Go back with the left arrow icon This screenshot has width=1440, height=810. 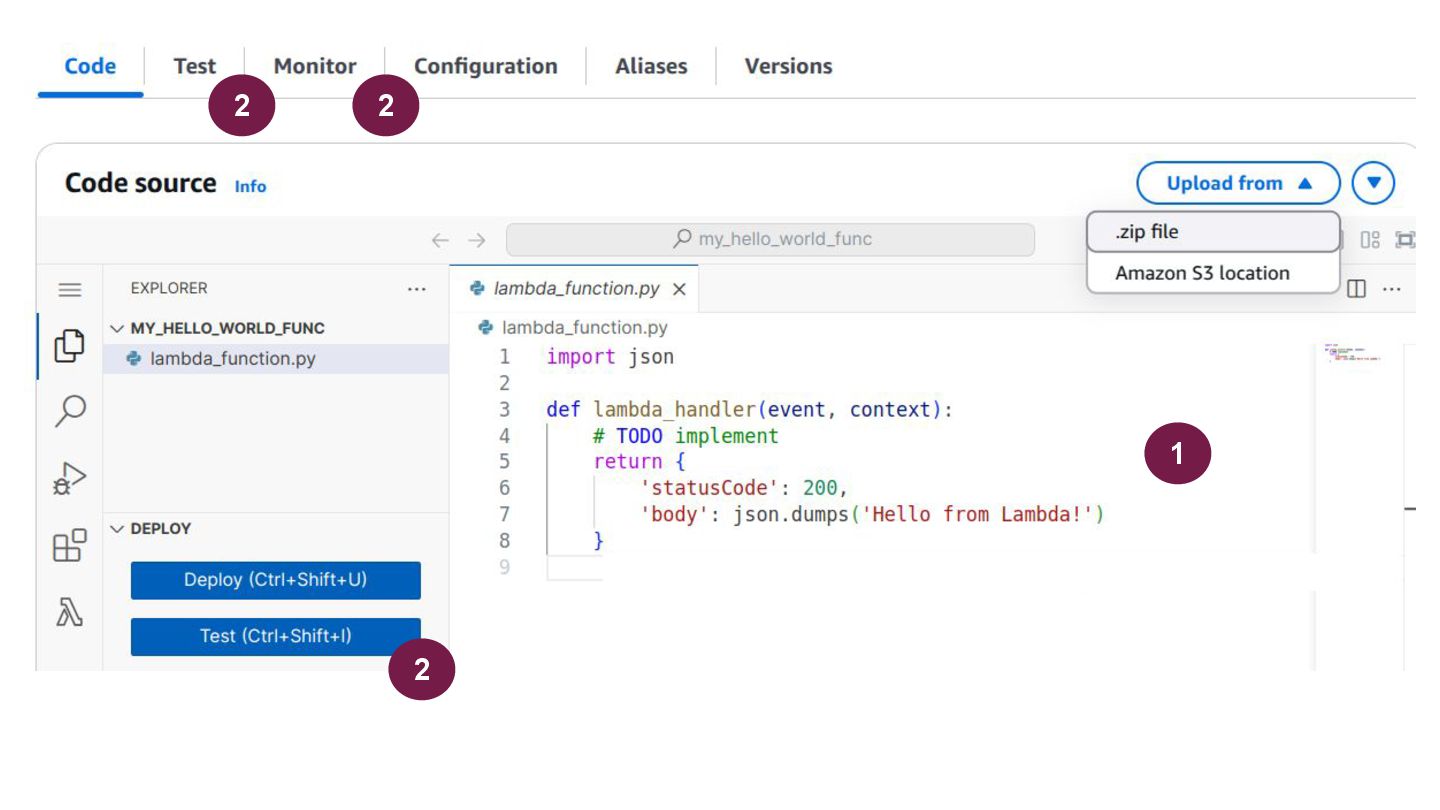[440, 240]
